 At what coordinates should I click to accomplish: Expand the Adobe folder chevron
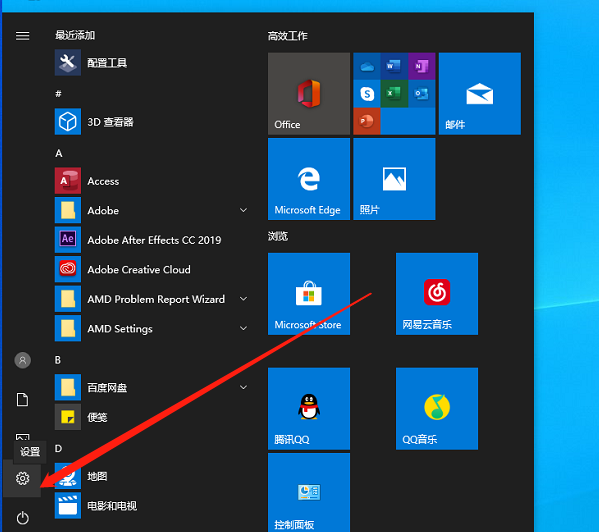243,210
